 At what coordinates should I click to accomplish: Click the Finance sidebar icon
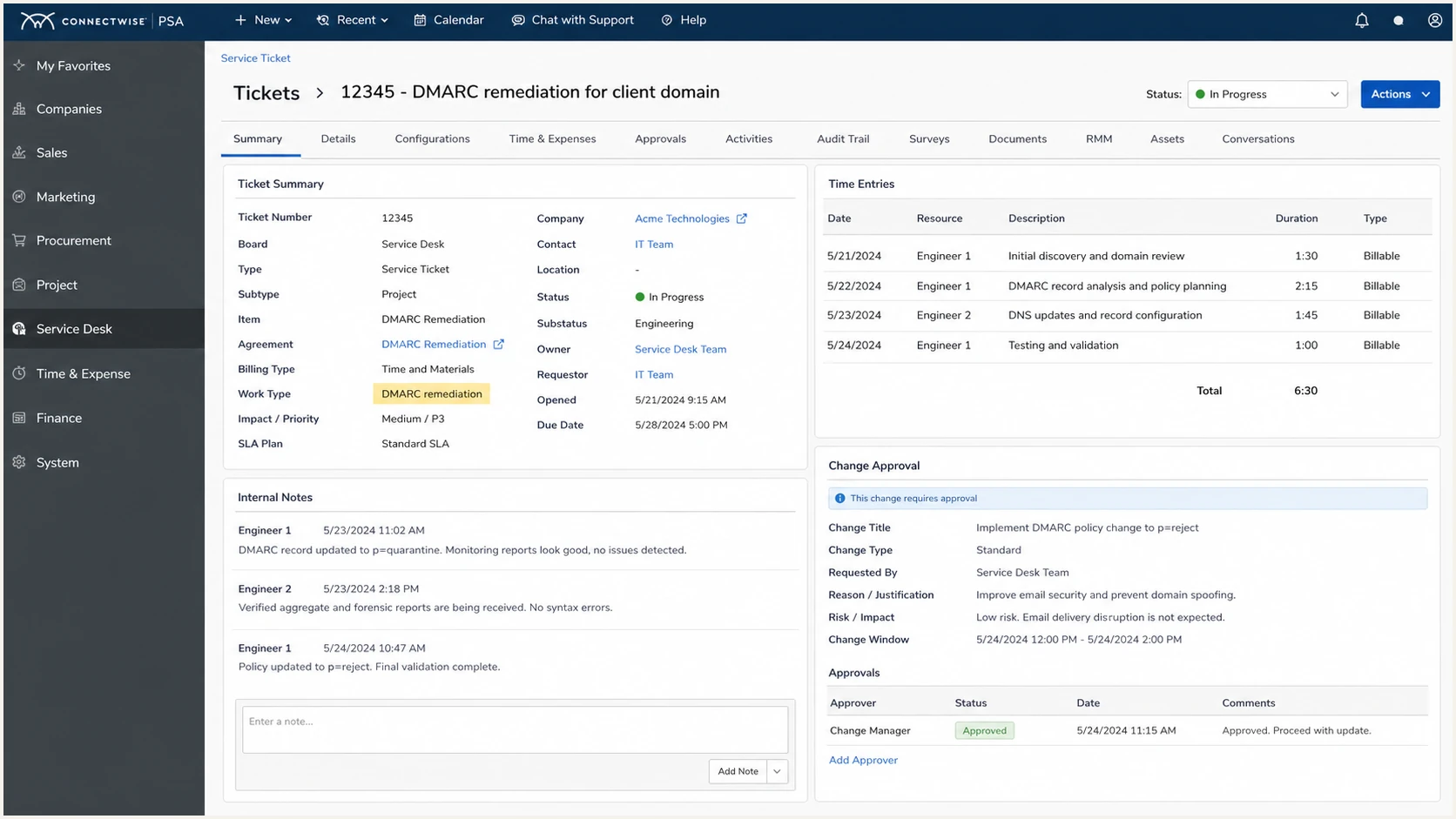click(x=19, y=418)
